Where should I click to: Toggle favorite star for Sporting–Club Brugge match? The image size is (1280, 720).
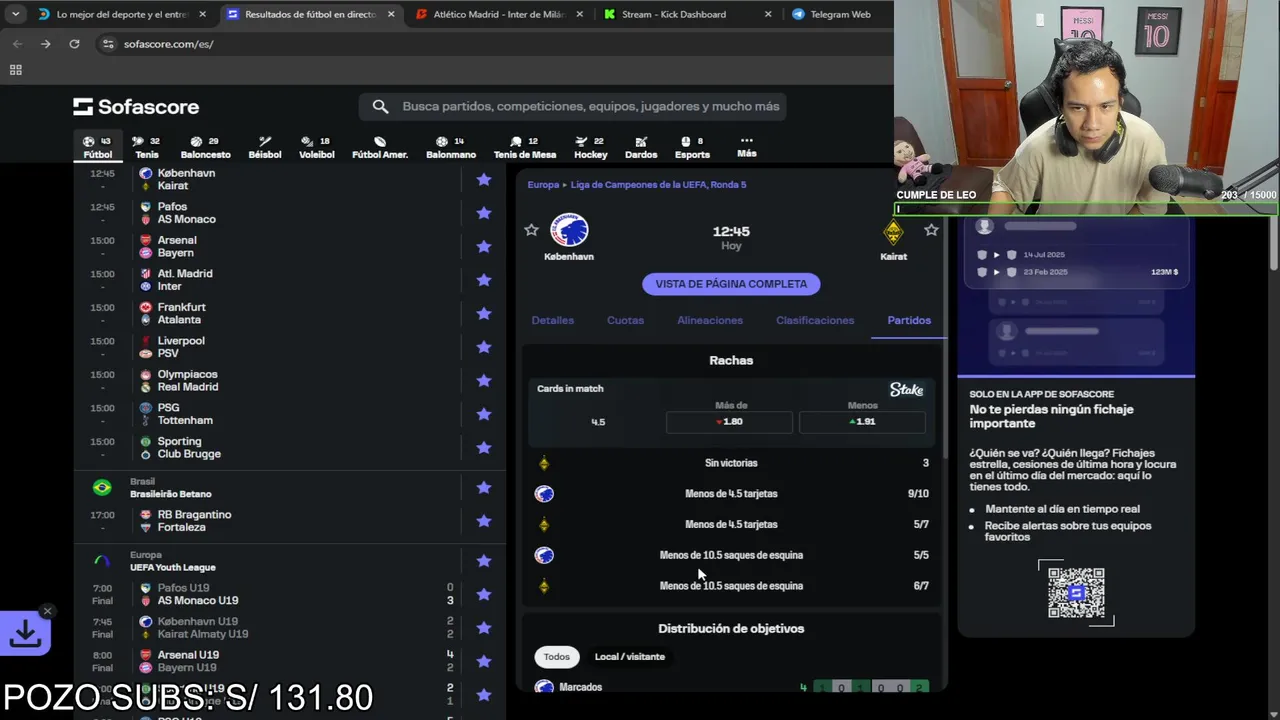click(x=484, y=448)
